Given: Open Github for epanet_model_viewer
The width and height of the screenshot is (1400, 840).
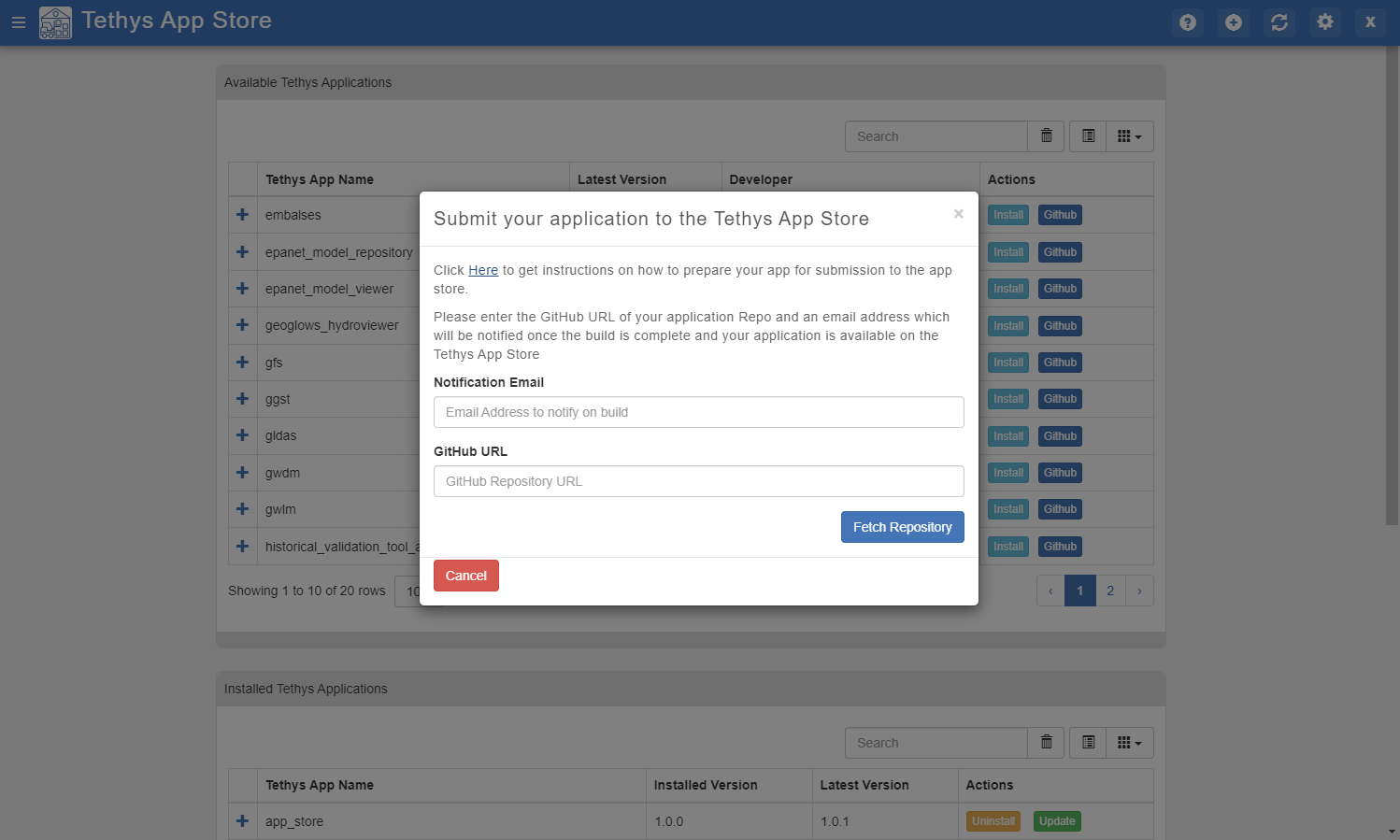Looking at the screenshot, I should click(1060, 289).
